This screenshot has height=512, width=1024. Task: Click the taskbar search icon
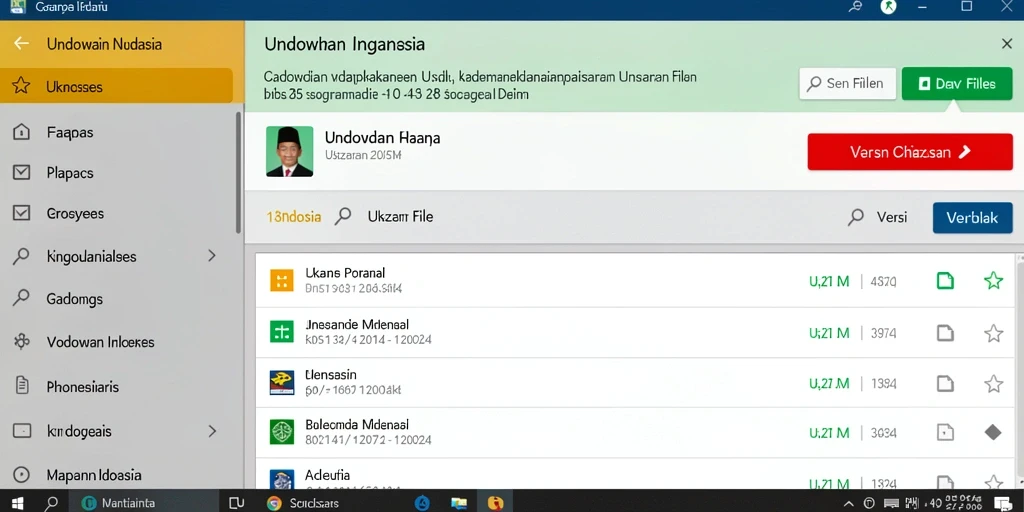[x=51, y=502]
